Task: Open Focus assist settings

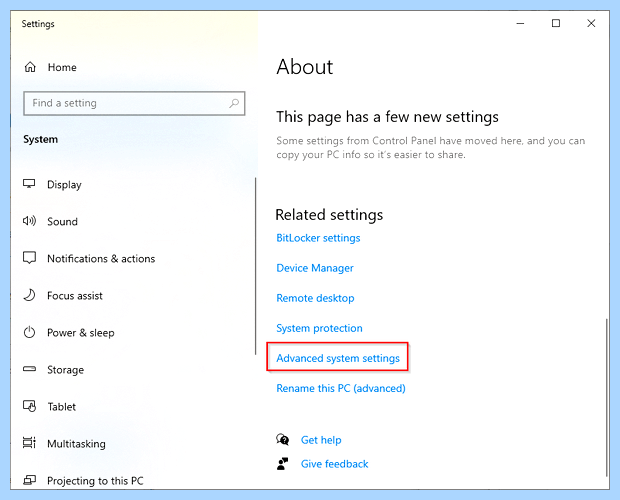Action: click(75, 296)
